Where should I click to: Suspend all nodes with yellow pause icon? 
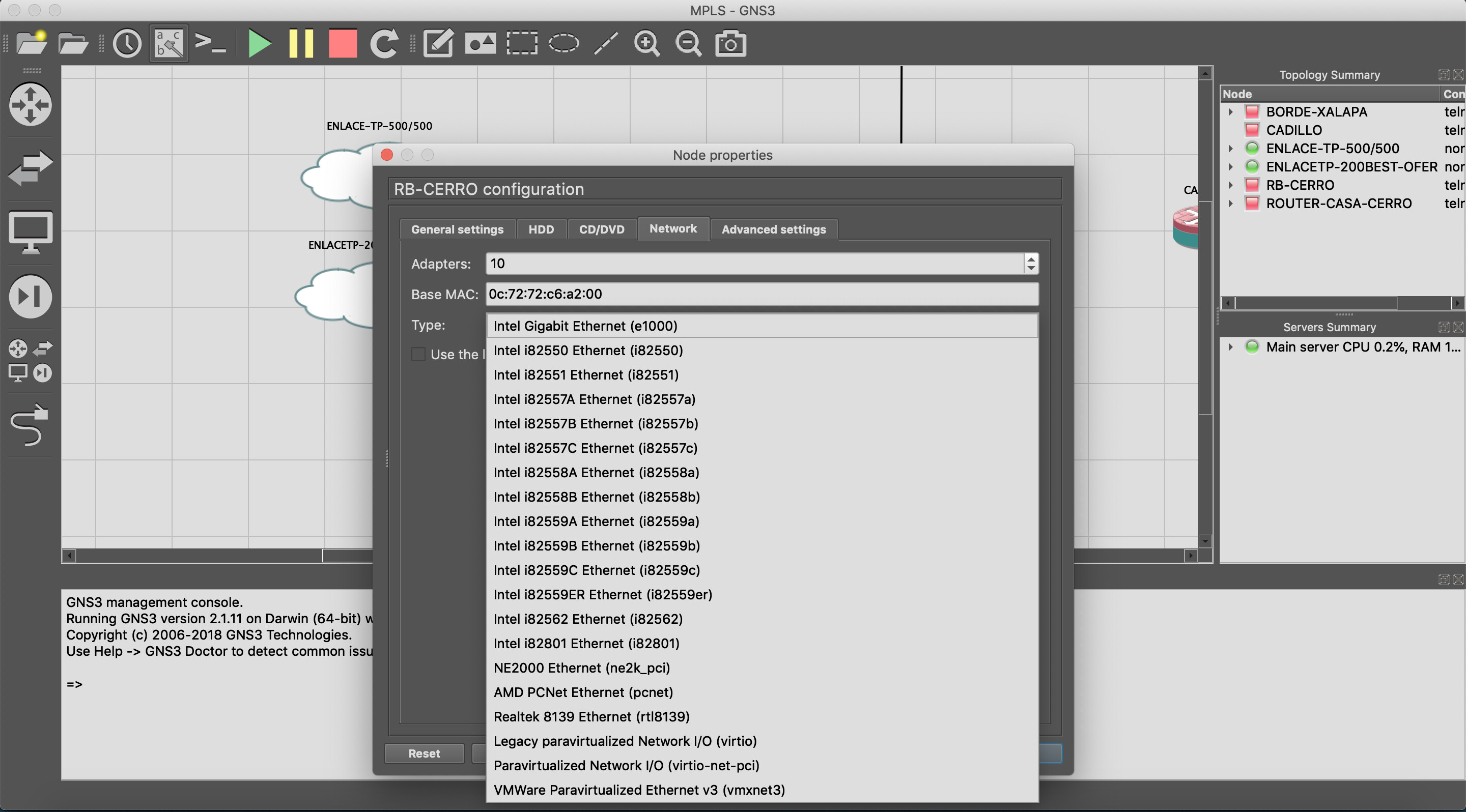pos(301,43)
